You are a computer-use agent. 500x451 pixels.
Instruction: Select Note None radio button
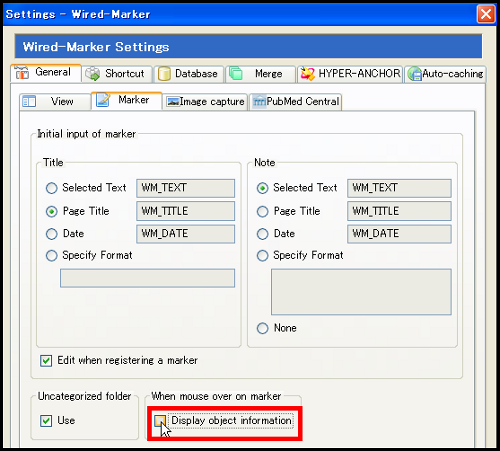(263, 328)
